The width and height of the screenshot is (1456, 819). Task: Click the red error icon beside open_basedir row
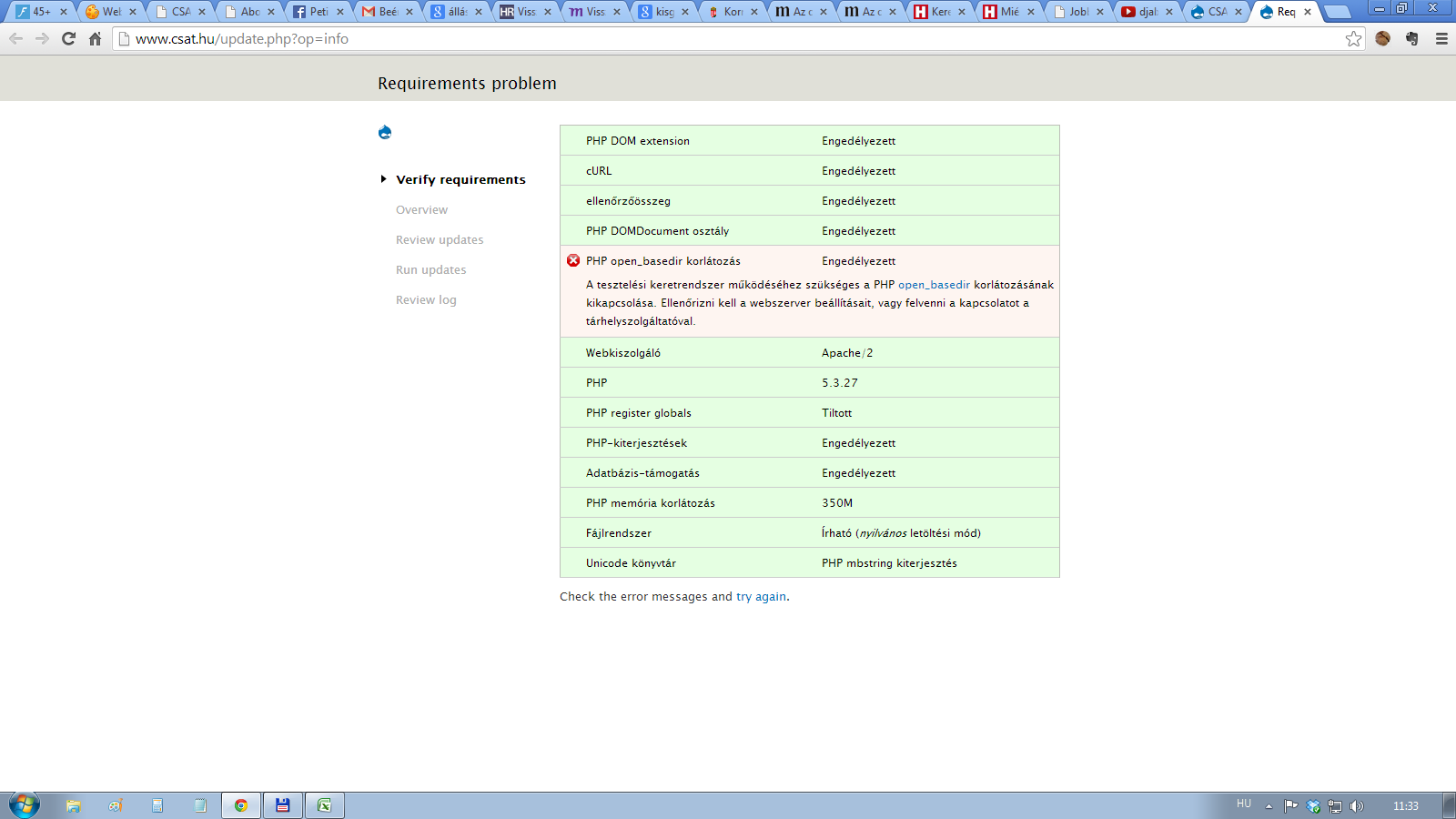coord(573,260)
